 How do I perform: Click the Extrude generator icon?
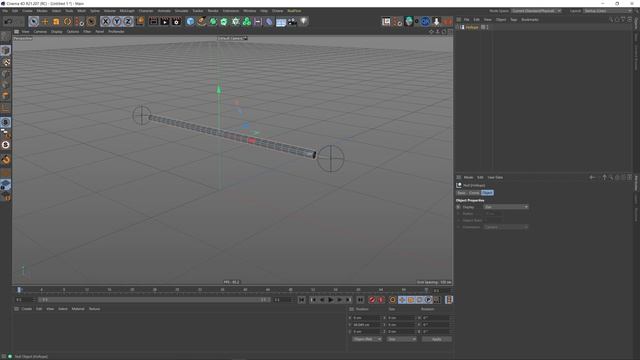(x=224, y=21)
